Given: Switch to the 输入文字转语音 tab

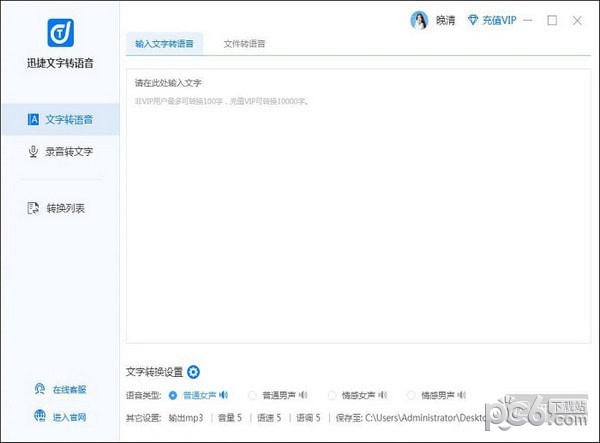Looking at the screenshot, I should 165,44.
